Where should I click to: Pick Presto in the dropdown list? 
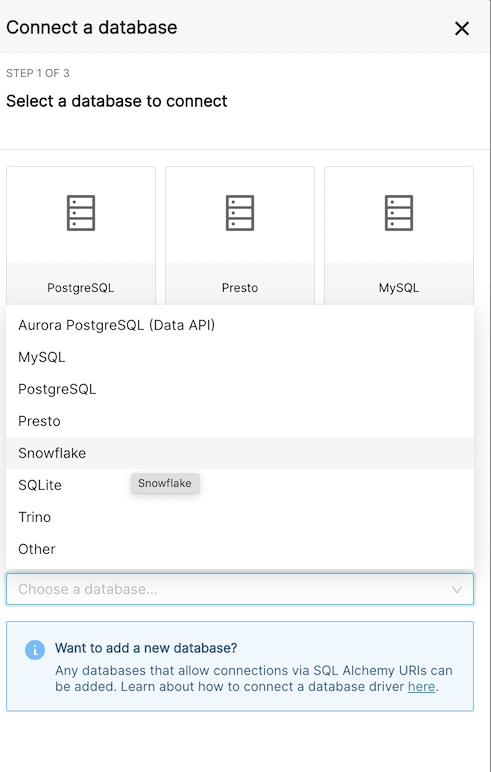click(x=240, y=421)
